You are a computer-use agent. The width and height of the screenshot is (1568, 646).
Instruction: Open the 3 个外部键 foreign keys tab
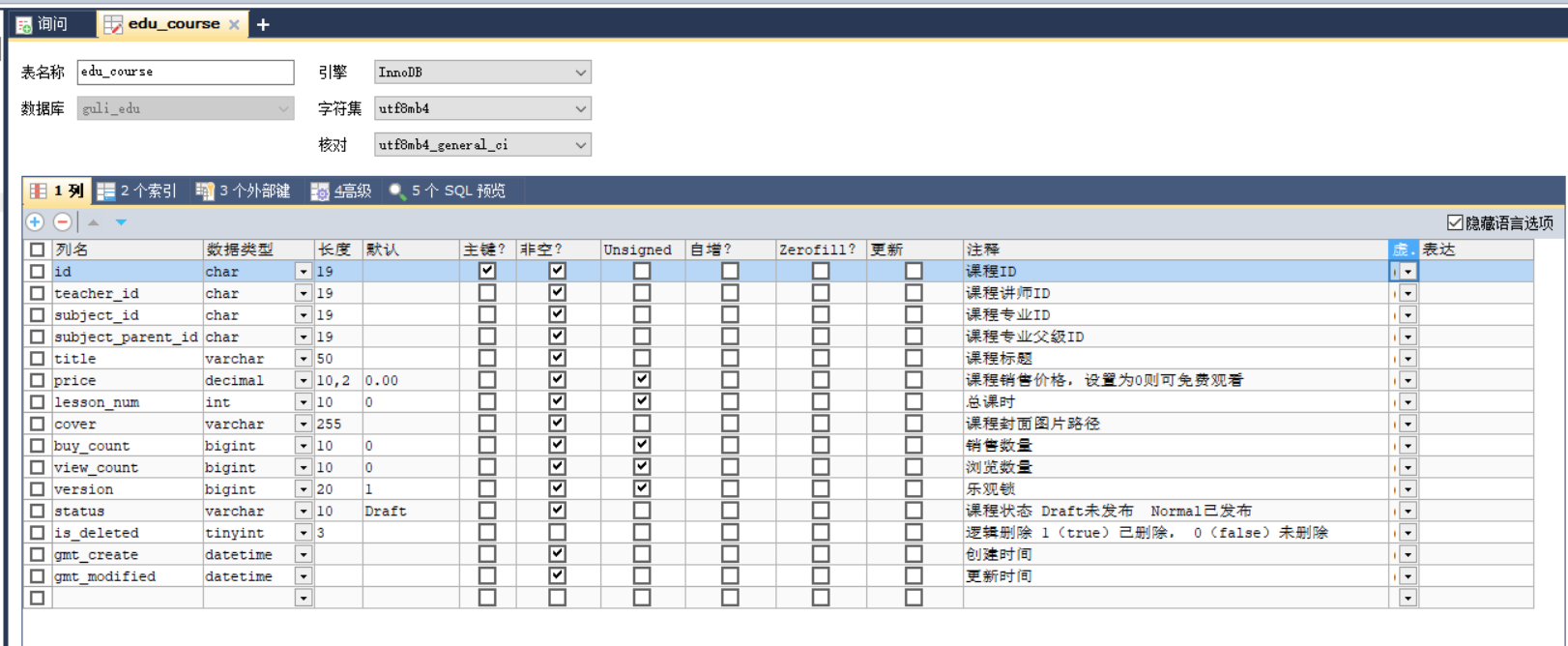(244, 191)
